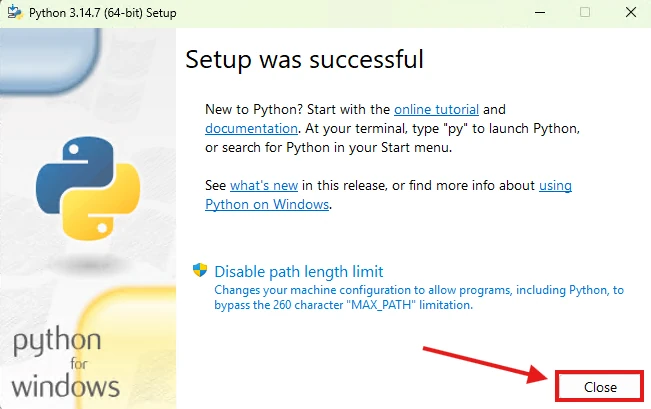Close the setup window with X
Viewport: 651px width, 409px height.
(631, 12)
